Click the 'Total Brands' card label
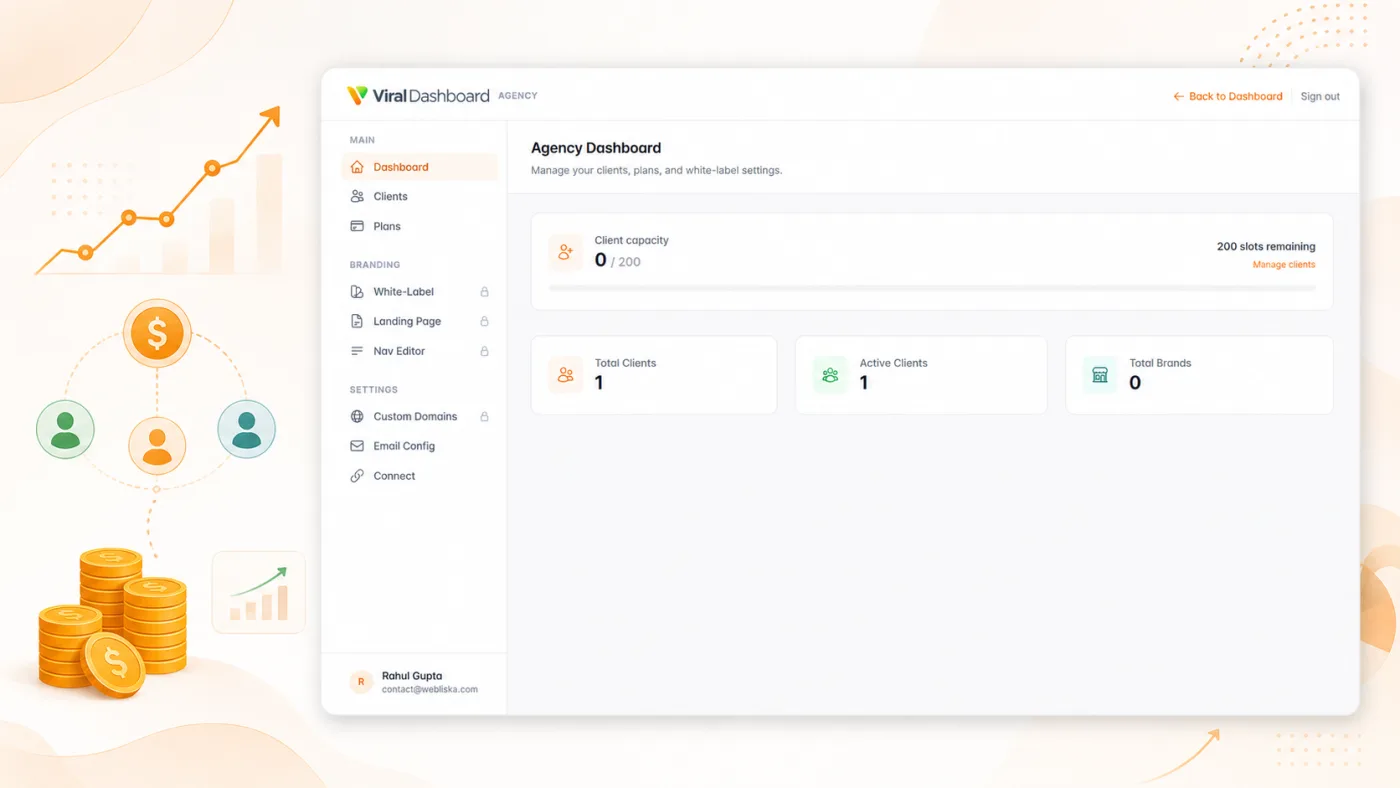 point(1161,363)
